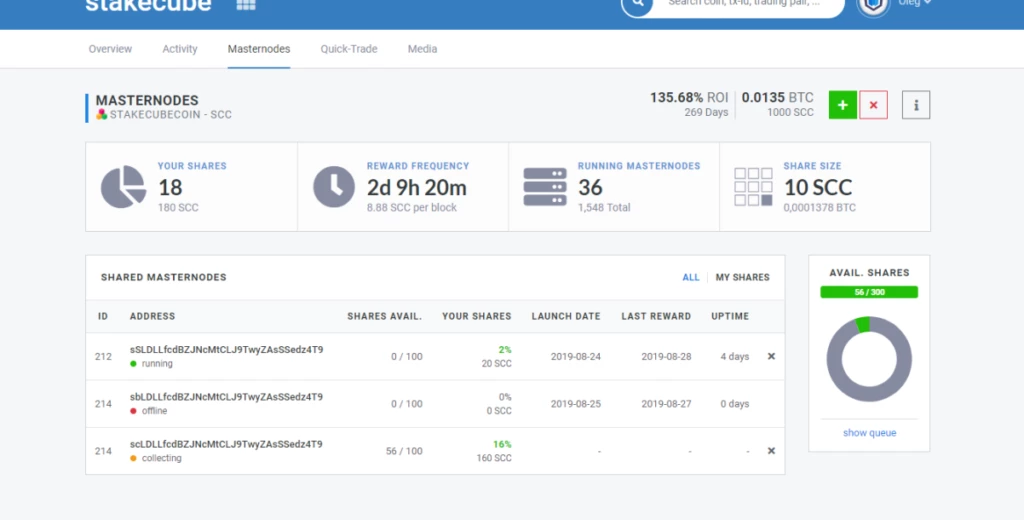Click address sbLDLLfcdBZJNcMtCLJ9TwyZAsSSedz4T9
Screen dimensions: 1024x520
[x=226, y=397]
